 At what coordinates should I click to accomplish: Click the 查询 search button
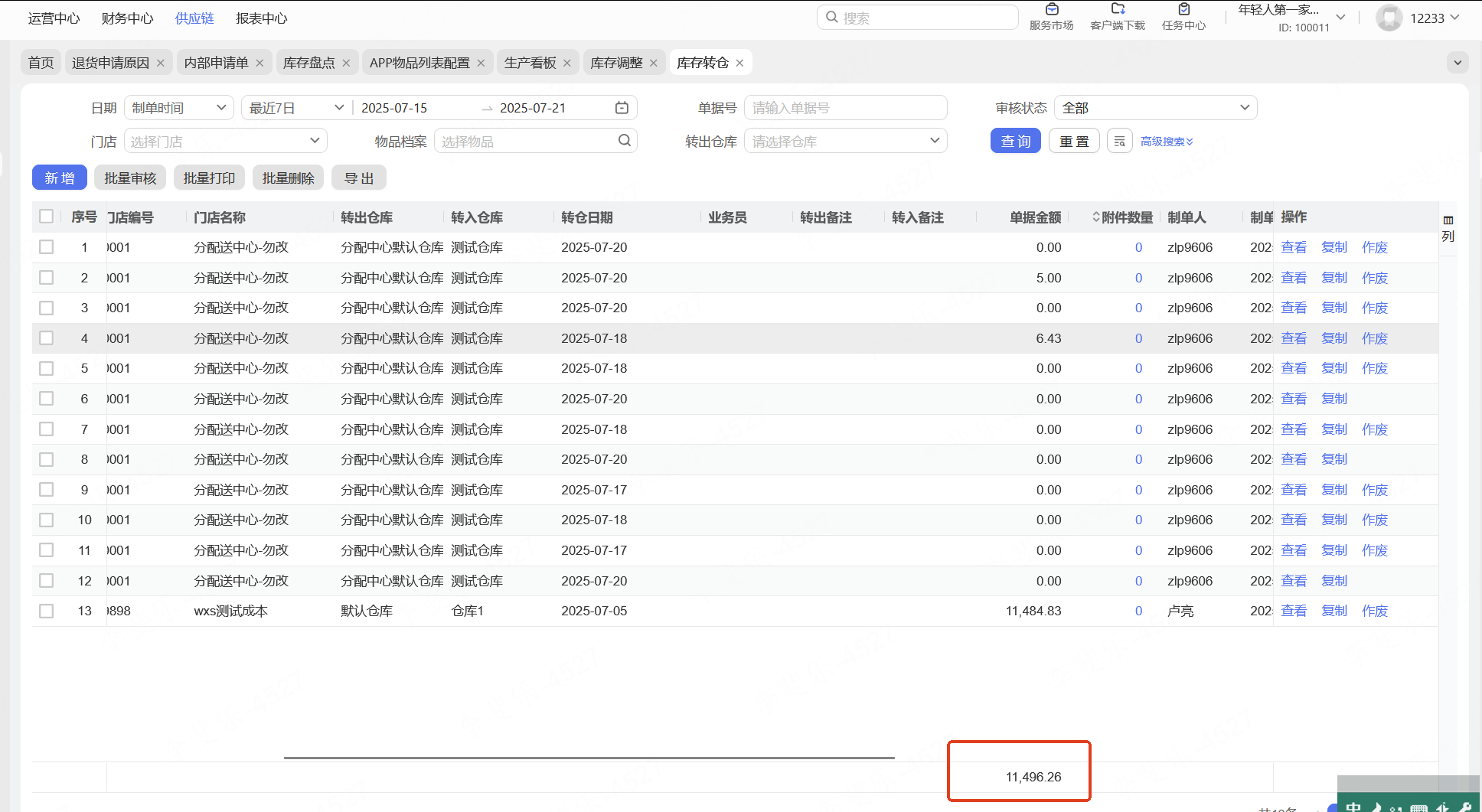(x=1016, y=142)
